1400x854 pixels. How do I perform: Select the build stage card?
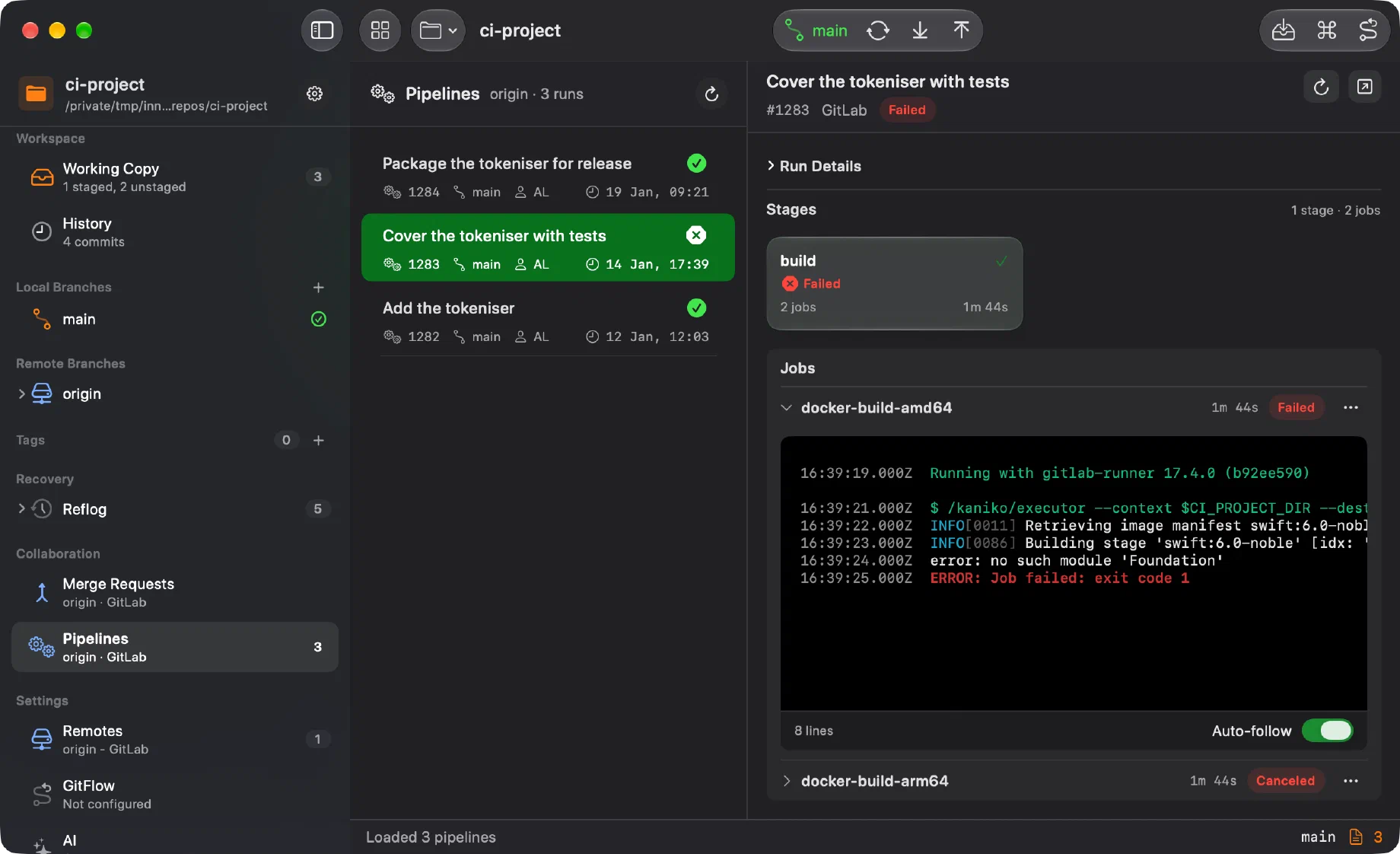pos(895,283)
